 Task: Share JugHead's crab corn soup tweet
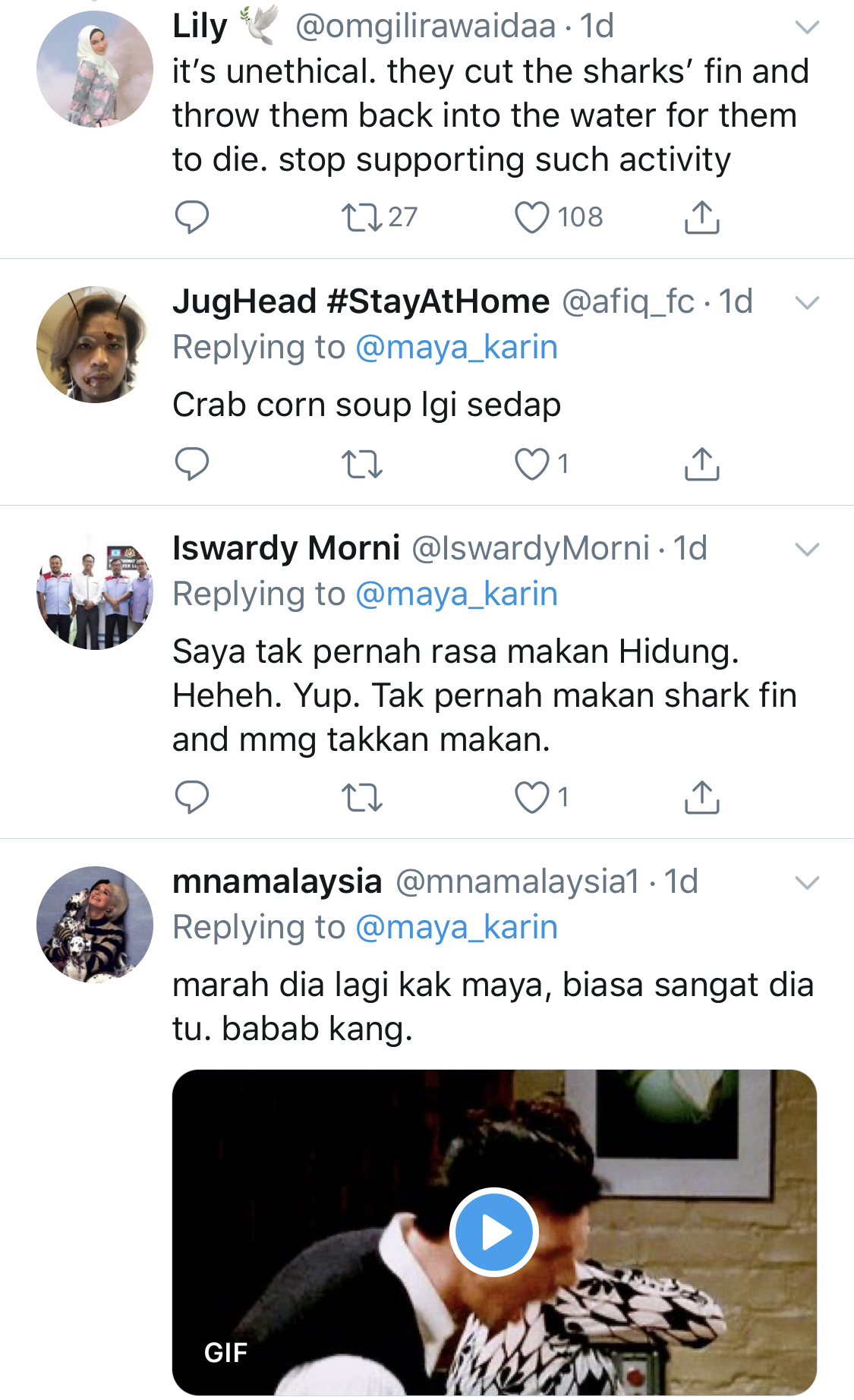point(701,464)
